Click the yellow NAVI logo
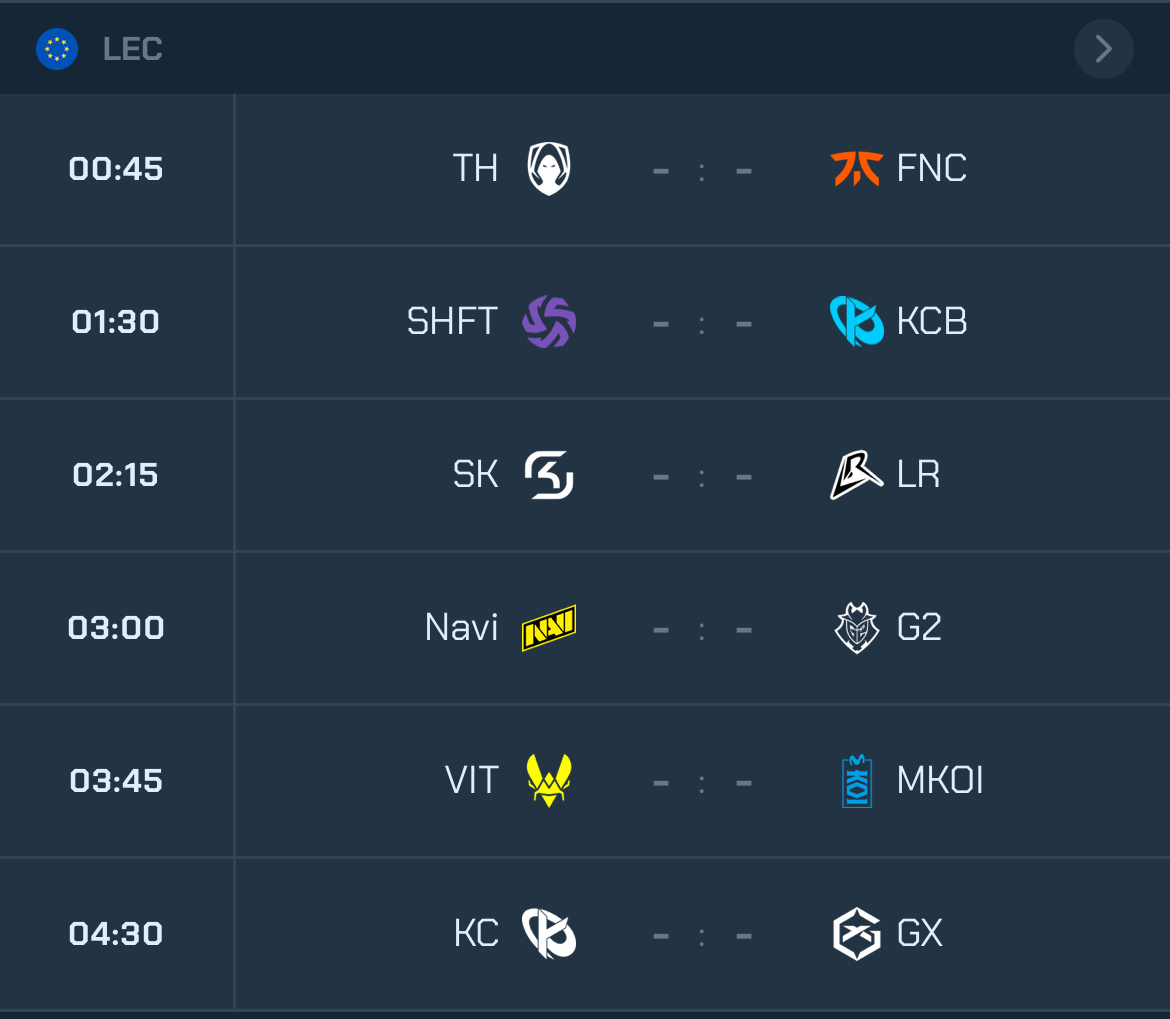The height and width of the screenshot is (1019, 1170). pos(549,628)
